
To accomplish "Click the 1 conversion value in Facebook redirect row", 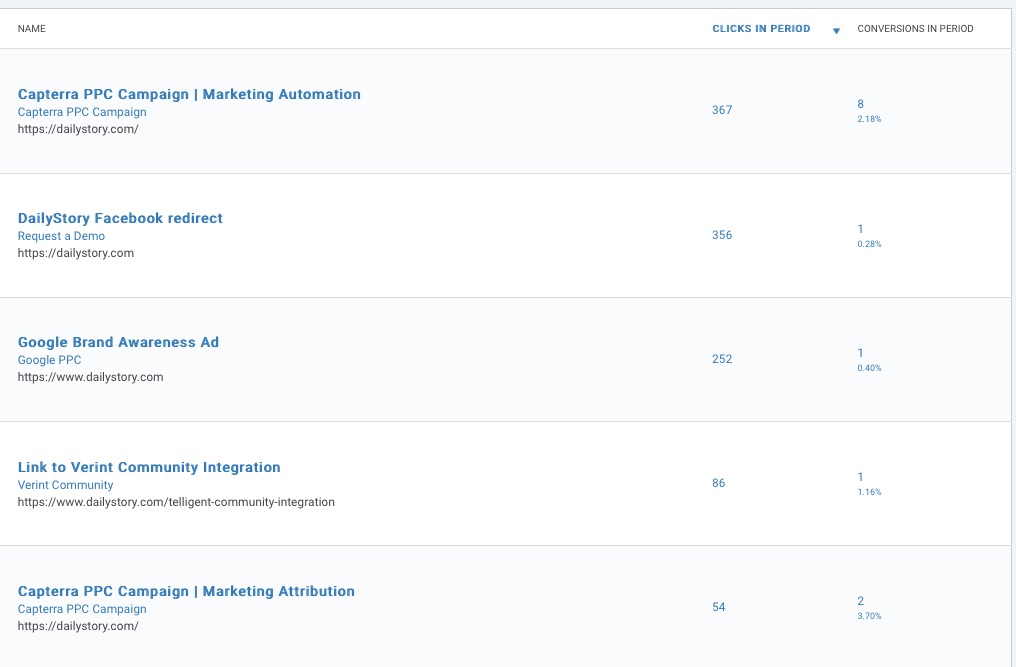I will point(860,229).
